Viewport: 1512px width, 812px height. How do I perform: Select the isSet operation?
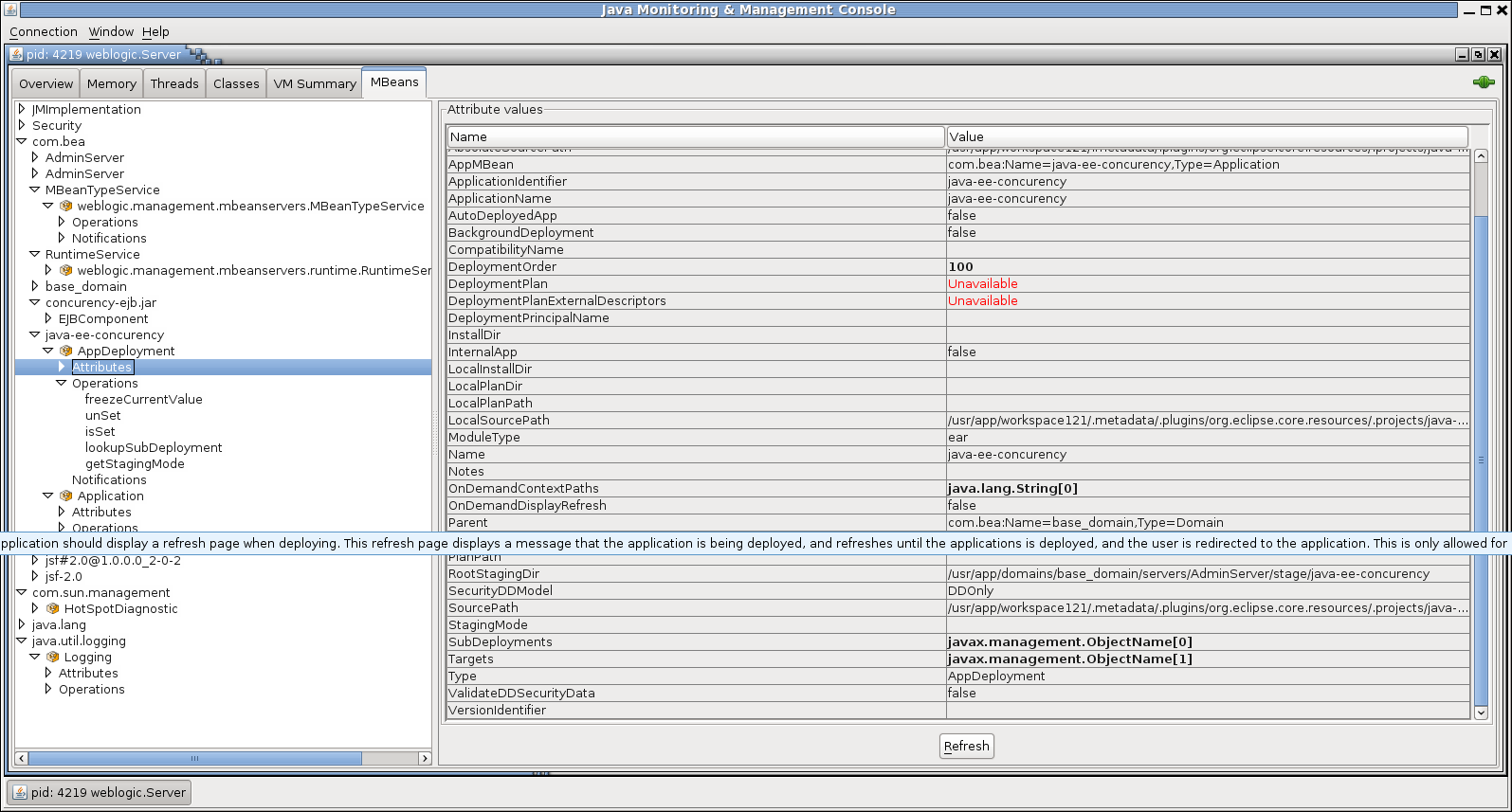click(100, 431)
